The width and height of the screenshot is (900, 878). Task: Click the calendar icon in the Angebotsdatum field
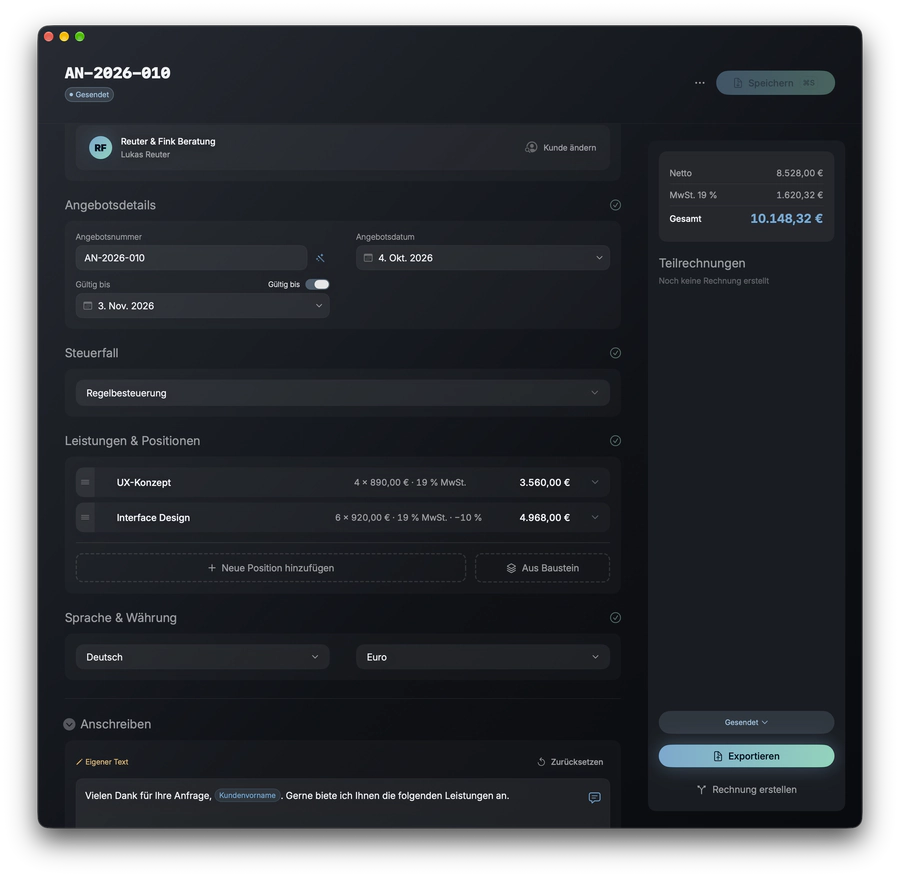(368, 258)
